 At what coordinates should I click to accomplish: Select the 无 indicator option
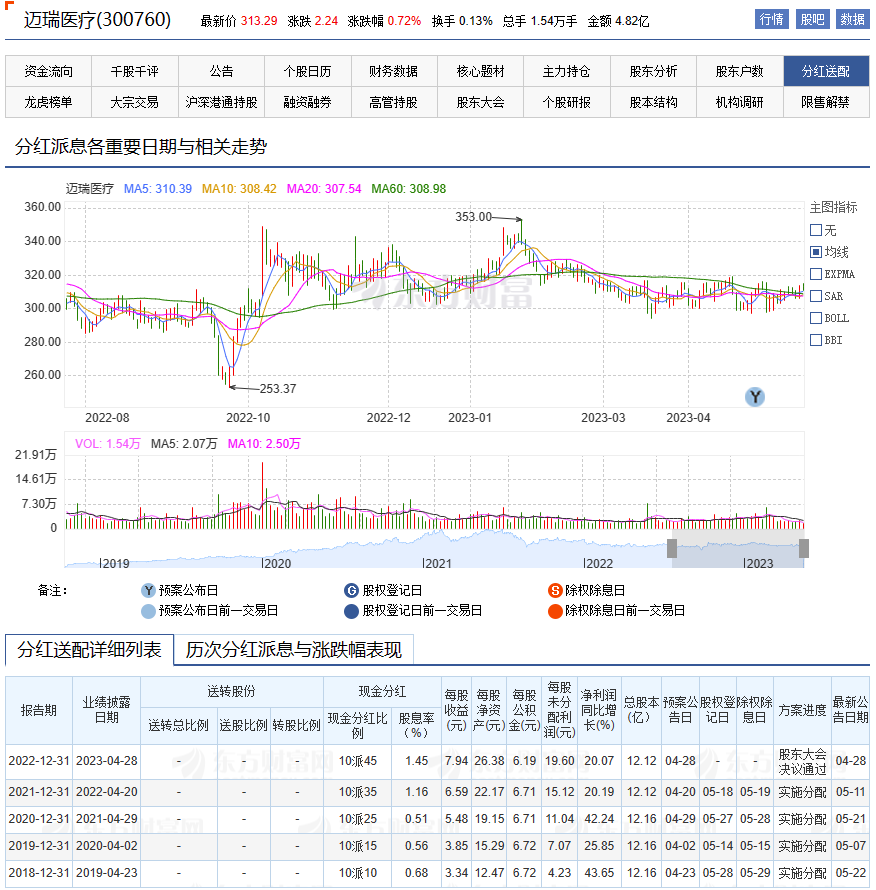pyautogui.click(x=816, y=230)
